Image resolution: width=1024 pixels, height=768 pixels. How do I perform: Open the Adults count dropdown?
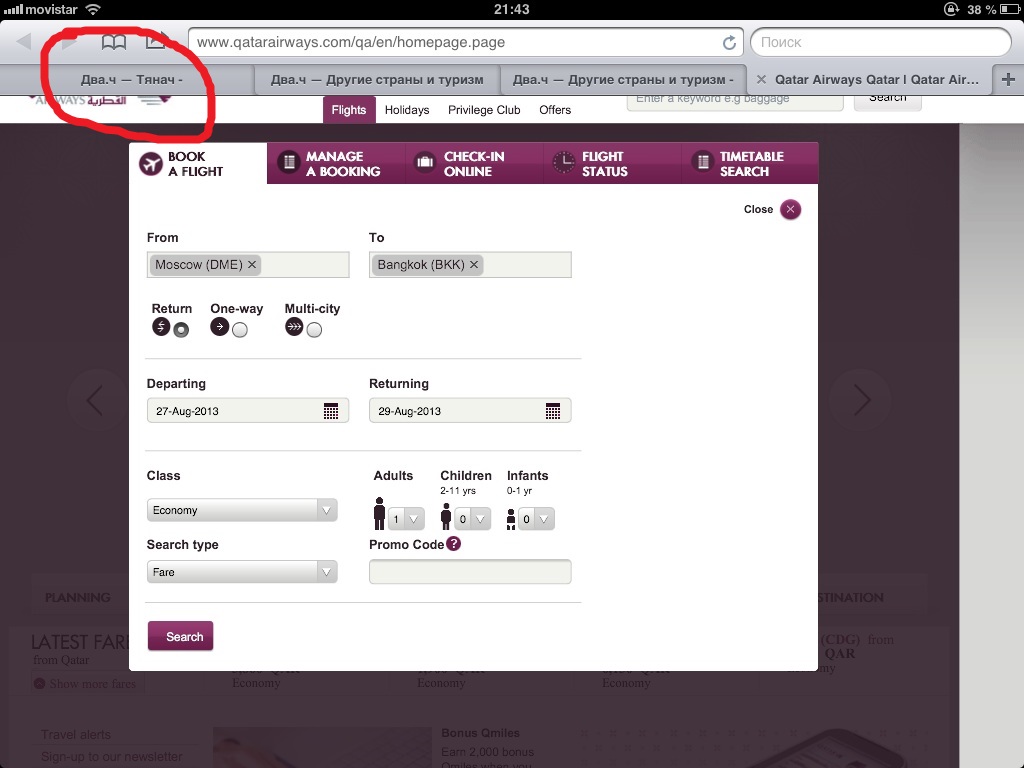click(x=406, y=519)
